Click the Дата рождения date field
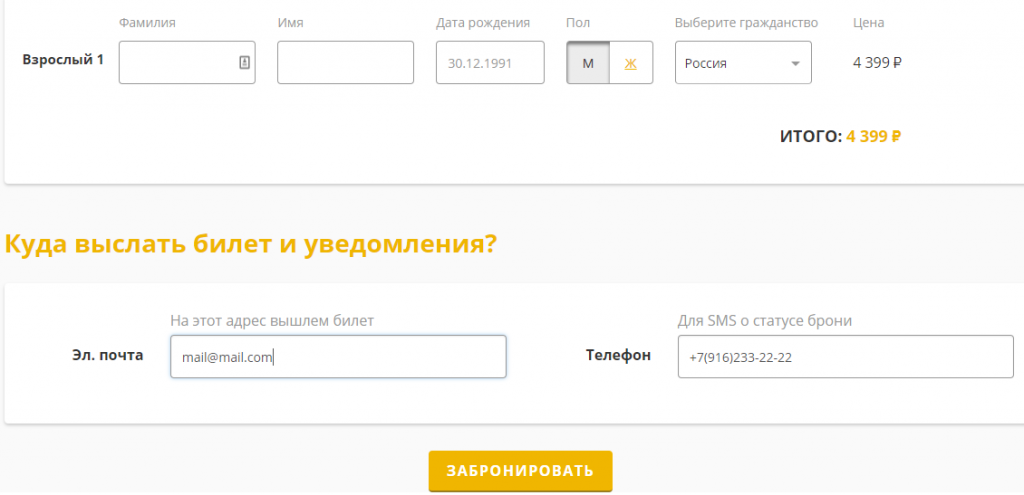This screenshot has height=495, width=1024. [x=490, y=63]
